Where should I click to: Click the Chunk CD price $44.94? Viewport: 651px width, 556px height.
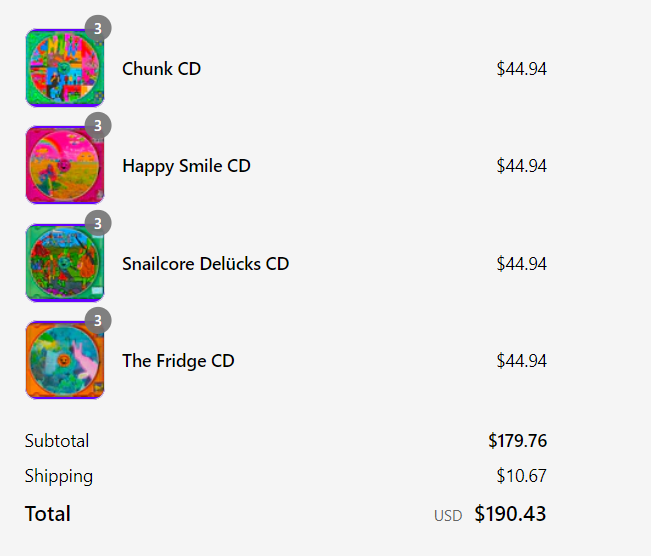click(521, 69)
